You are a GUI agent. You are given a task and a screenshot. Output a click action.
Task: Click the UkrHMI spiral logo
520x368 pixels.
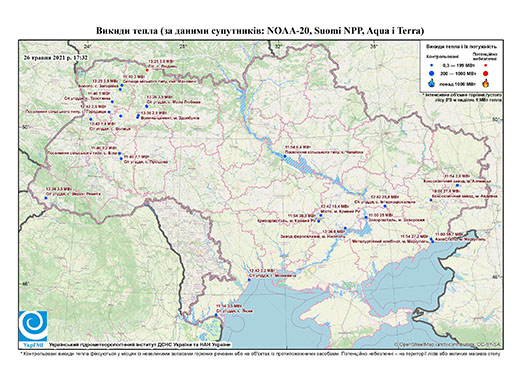click(33, 326)
